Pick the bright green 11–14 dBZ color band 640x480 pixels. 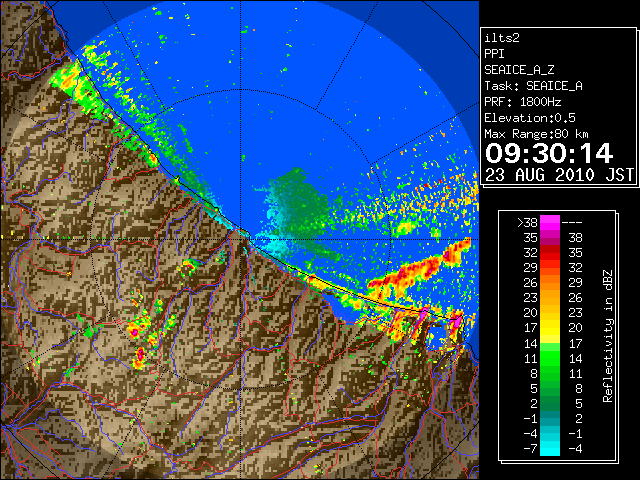pos(550,358)
